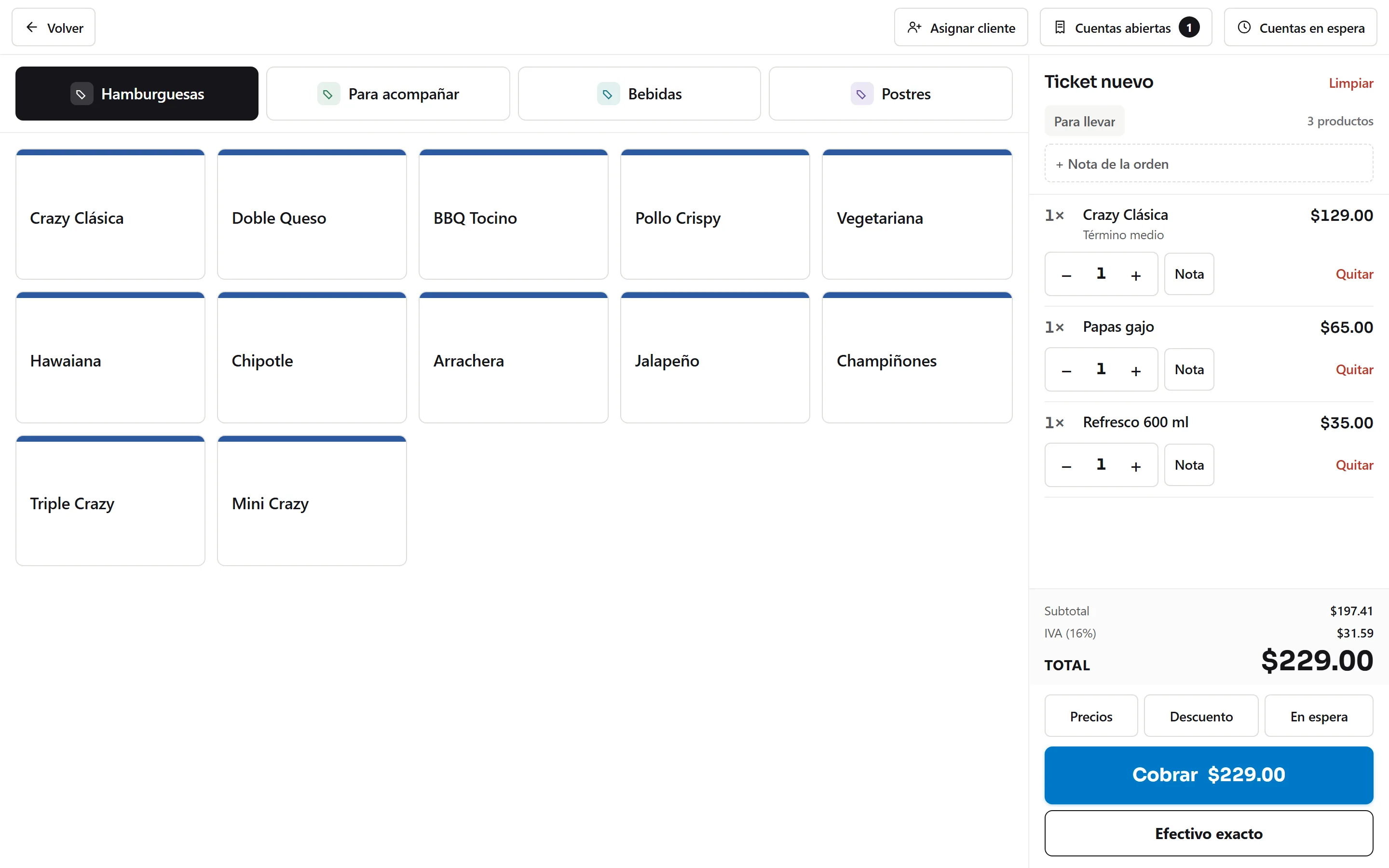The height and width of the screenshot is (868, 1389).
Task: Increase Crazy Clásica quantity with plus
Action: (1135, 275)
